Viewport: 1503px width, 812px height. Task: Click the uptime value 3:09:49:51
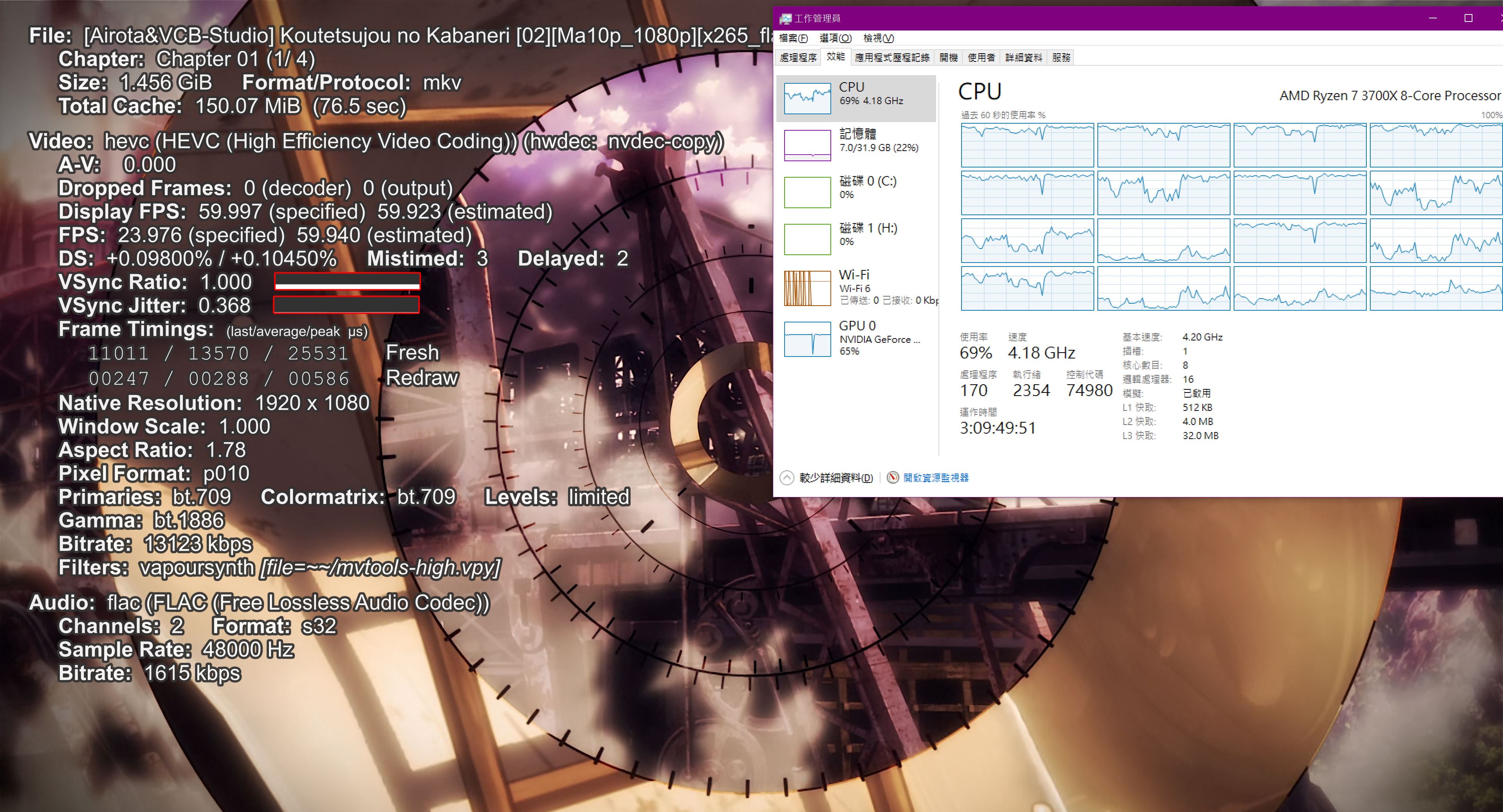(998, 428)
